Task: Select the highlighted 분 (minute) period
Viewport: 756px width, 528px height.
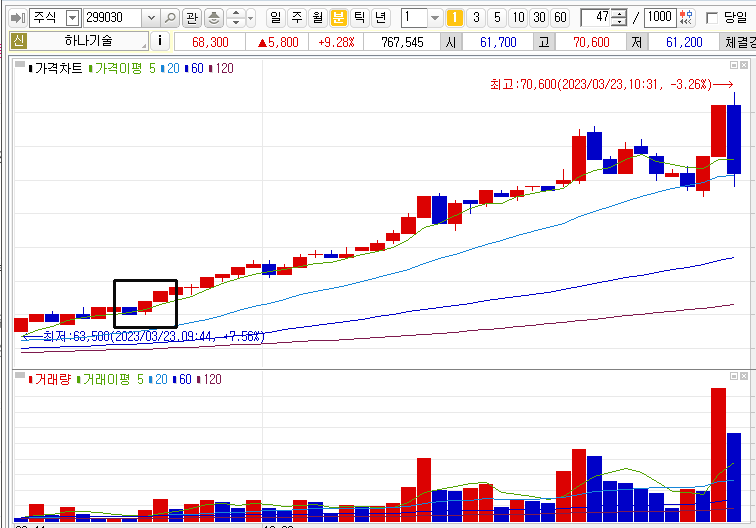Action: coord(338,18)
